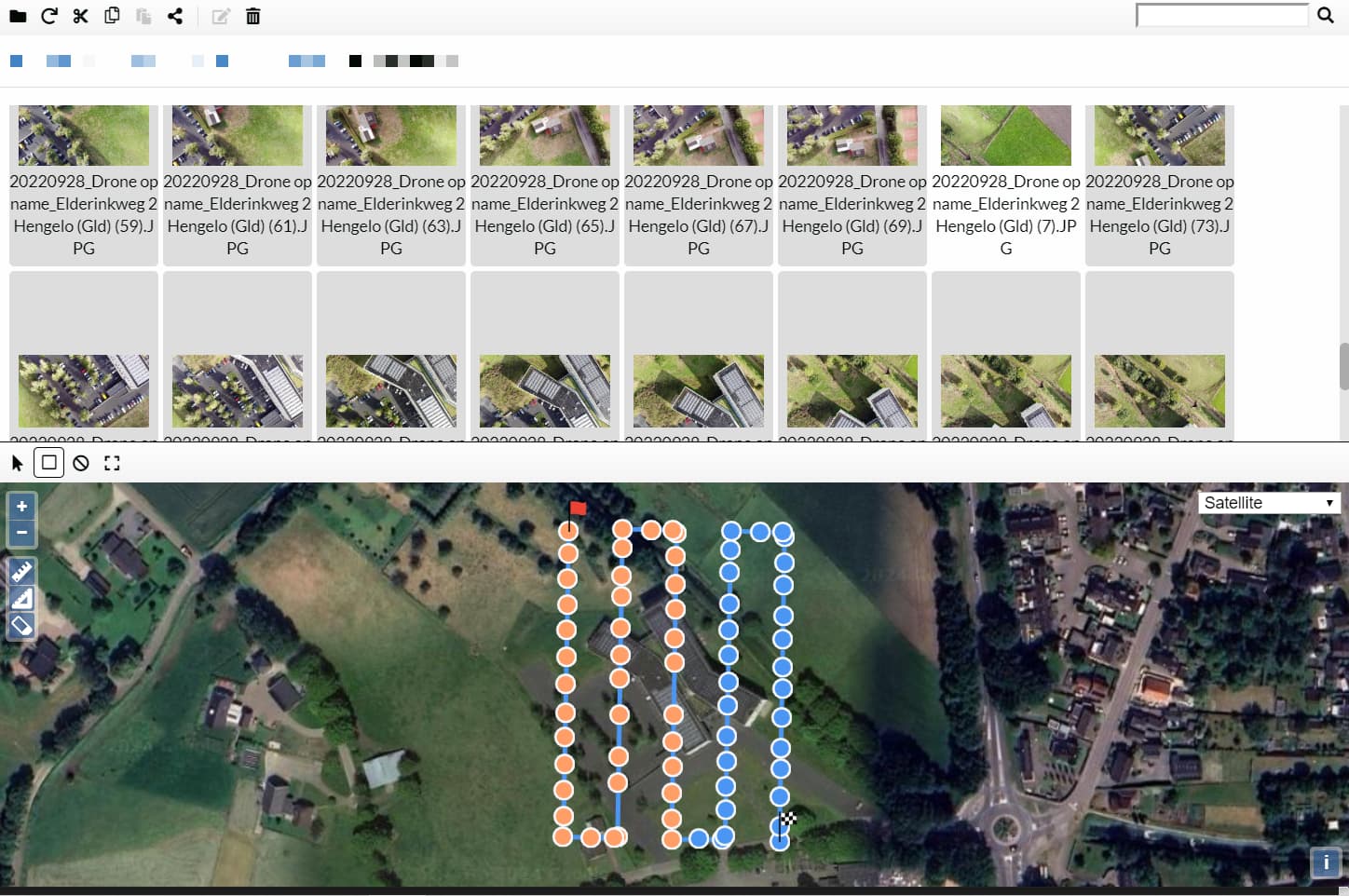Delete photos using the trash can icon
Screen dimensions: 1349x896
click(x=252, y=16)
